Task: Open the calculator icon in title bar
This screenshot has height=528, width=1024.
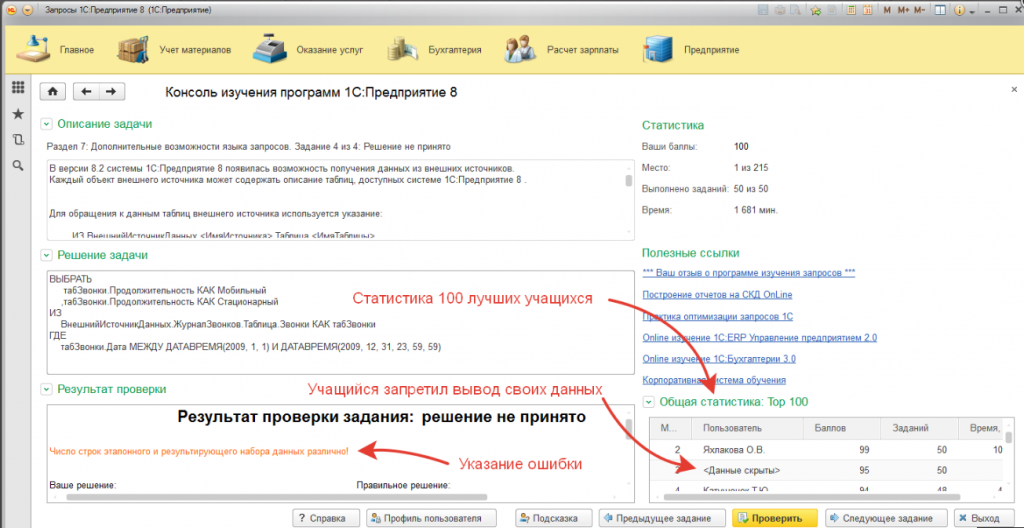Action: [852, 10]
